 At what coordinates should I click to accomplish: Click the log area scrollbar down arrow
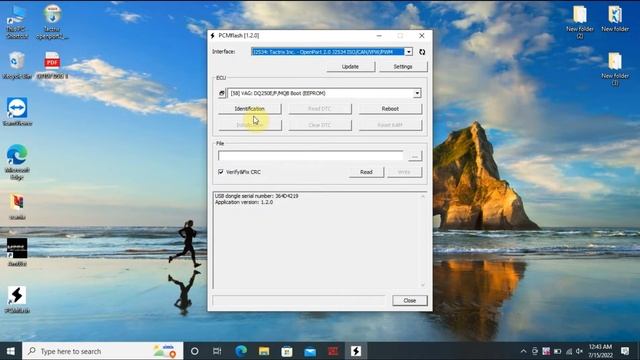click(x=423, y=285)
